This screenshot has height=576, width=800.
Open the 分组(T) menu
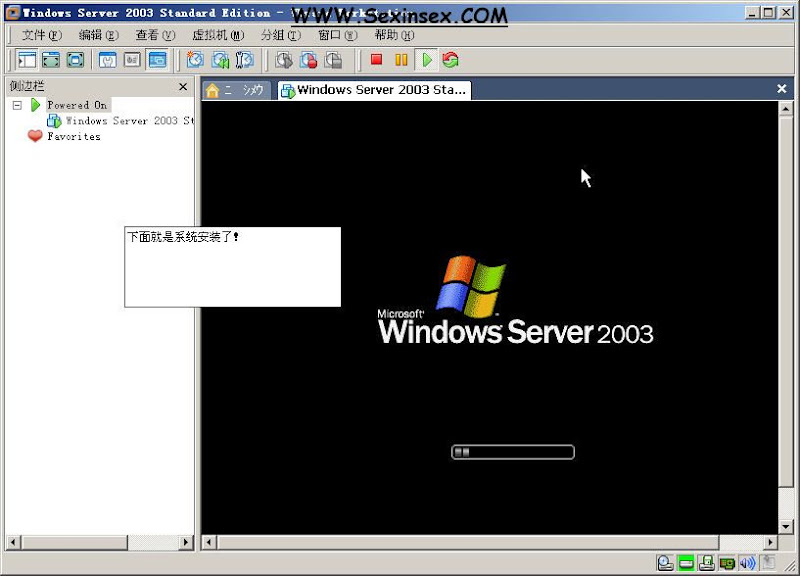point(281,35)
